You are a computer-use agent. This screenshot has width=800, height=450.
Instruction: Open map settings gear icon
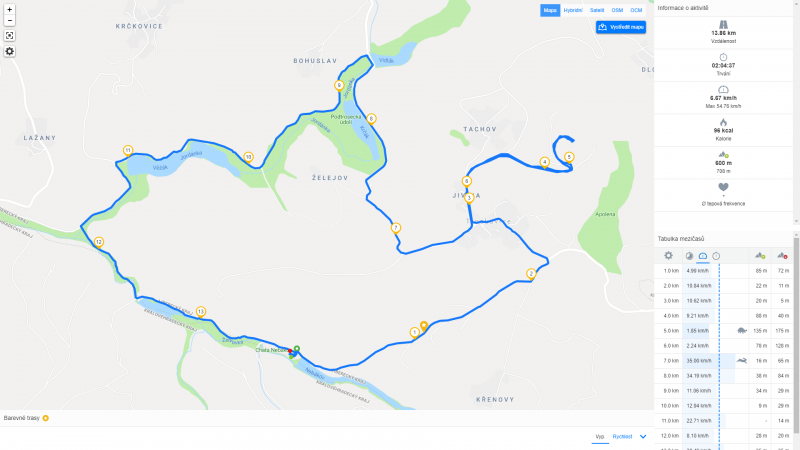[x=9, y=52]
